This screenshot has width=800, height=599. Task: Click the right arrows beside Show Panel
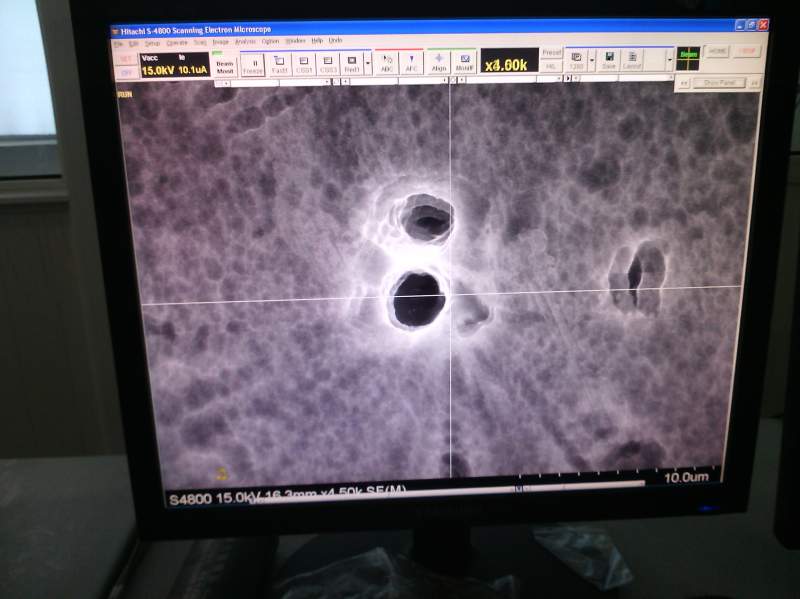pyautogui.click(x=754, y=82)
